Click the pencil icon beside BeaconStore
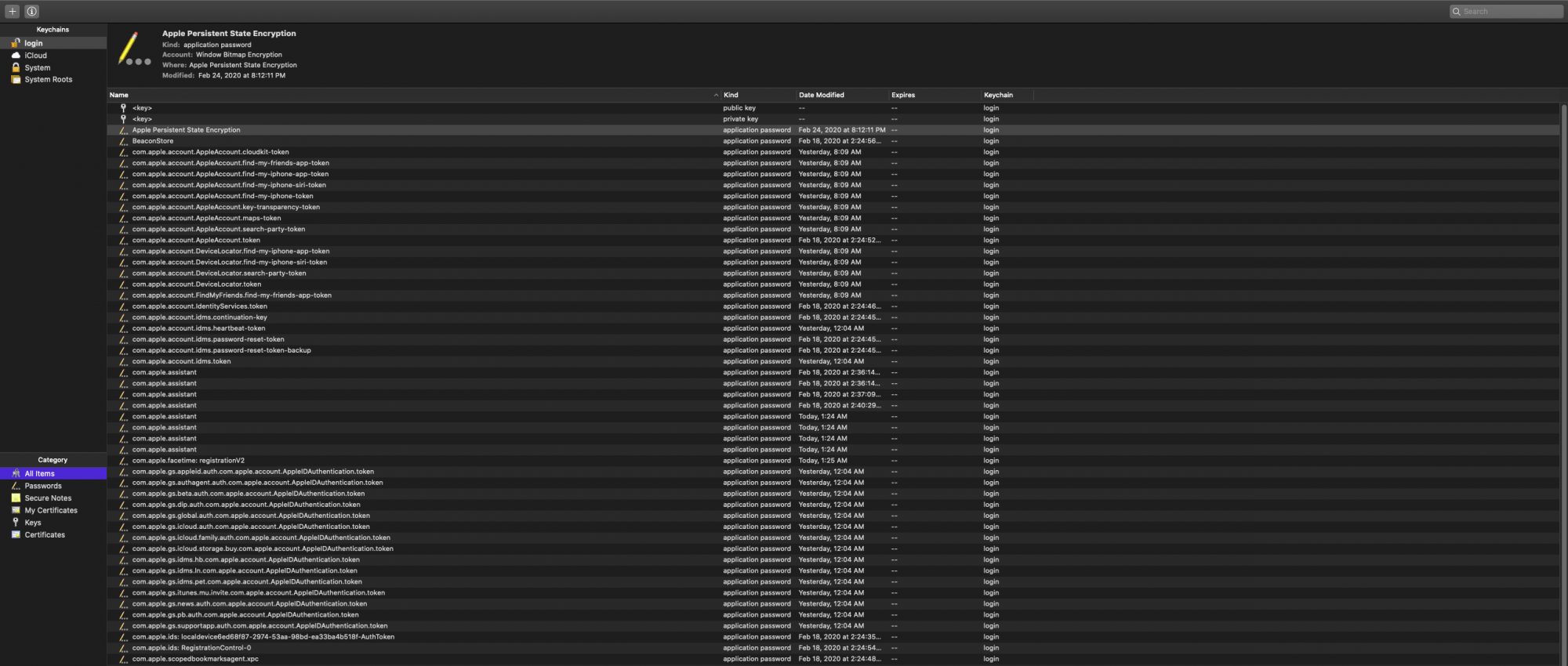 click(123, 141)
